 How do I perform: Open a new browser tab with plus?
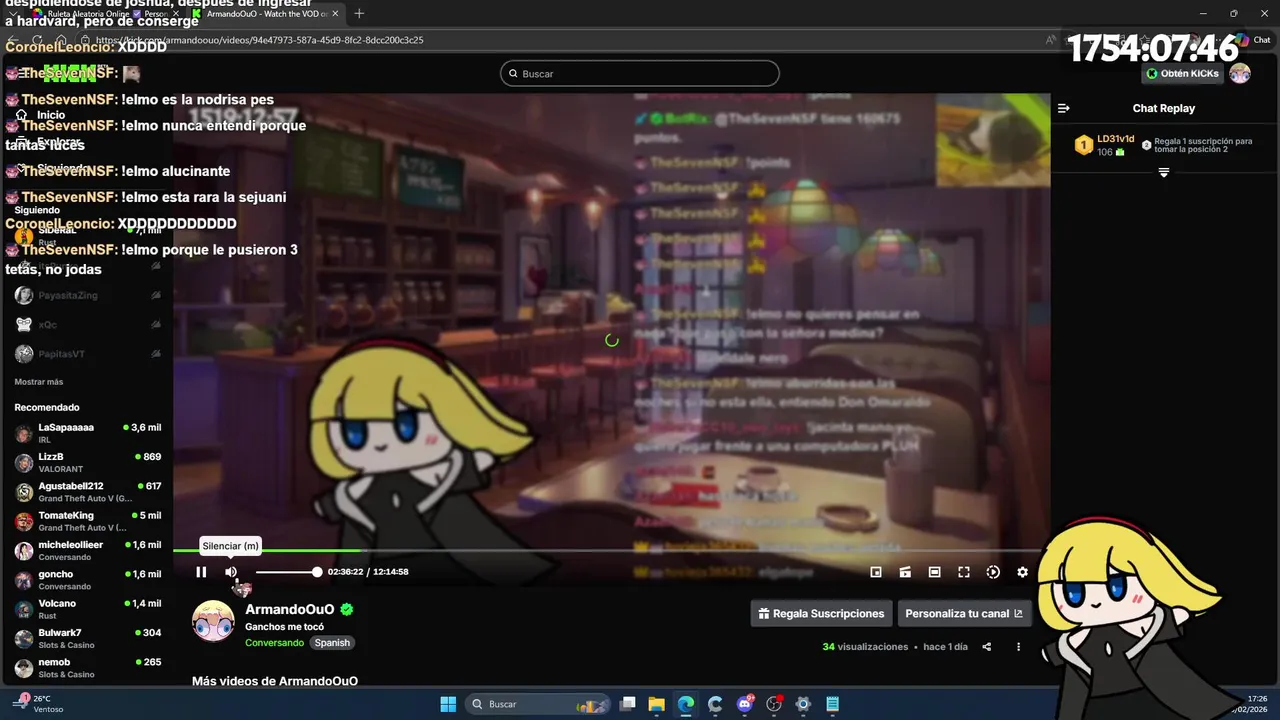pyautogui.click(x=359, y=13)
